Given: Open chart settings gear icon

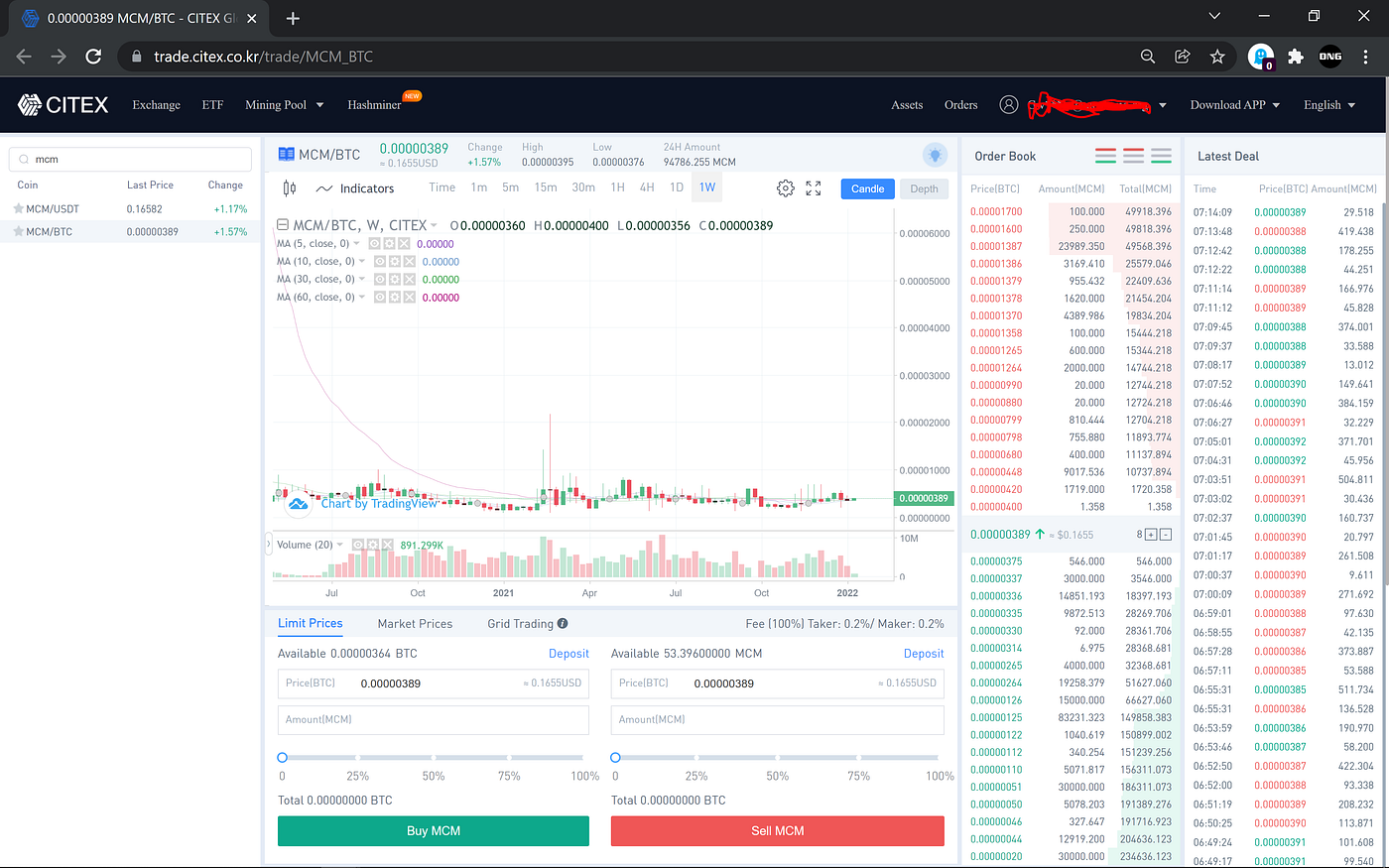Looking at the screenshot, I should pyautogui.click(x=786, y=188).
